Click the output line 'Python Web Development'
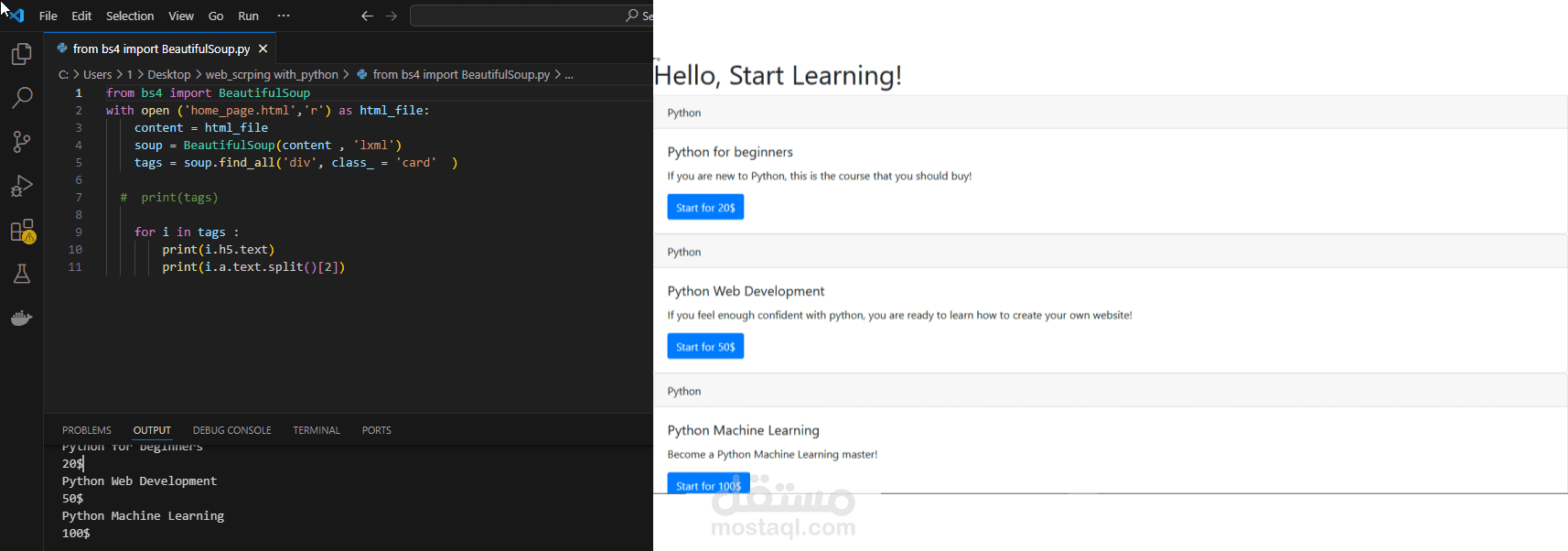1568x551 pixels. [139, 481]
